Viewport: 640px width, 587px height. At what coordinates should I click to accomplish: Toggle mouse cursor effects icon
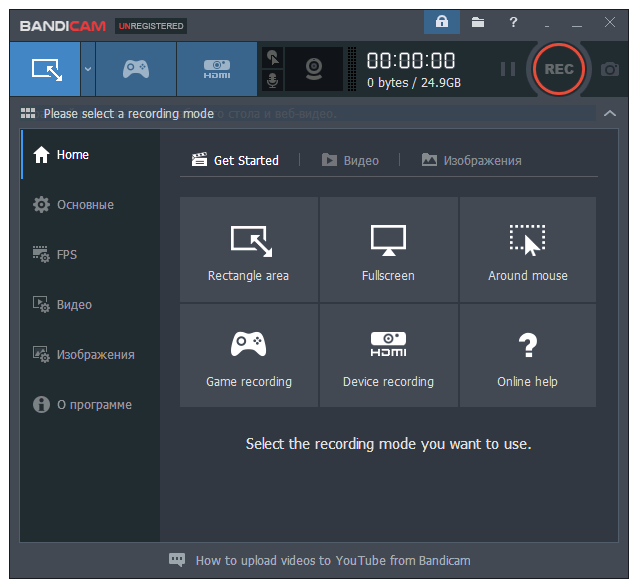pyautogui.click(x=272, y=58)
